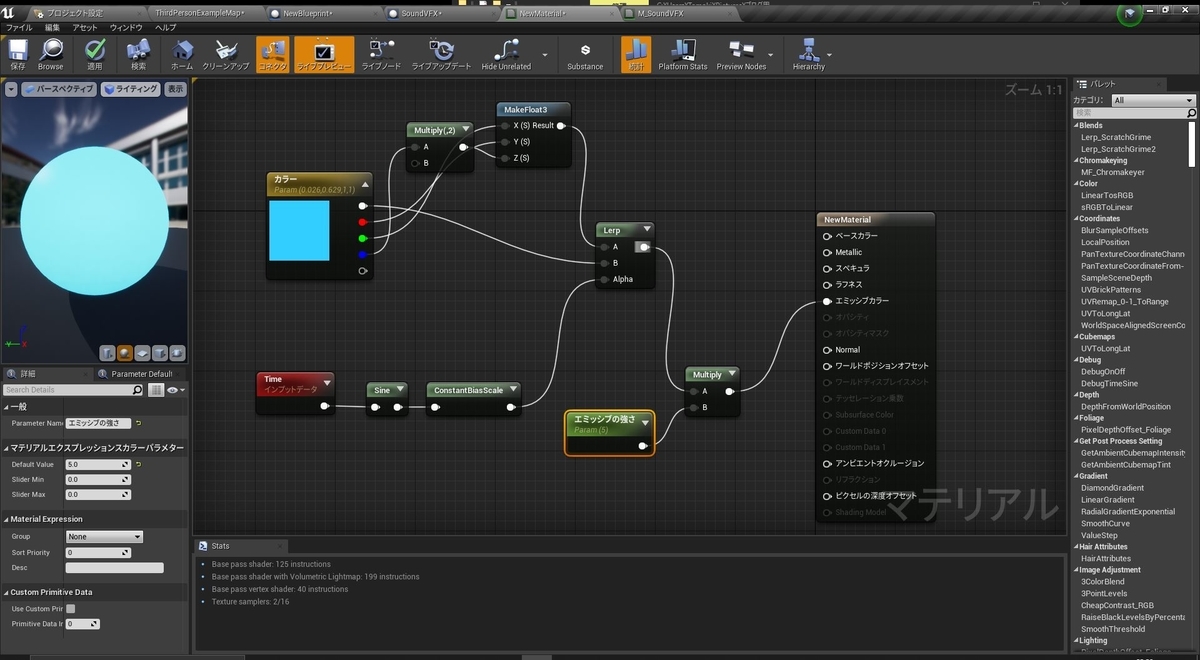Select the cube preview mesh icon
Image resolution: width=1200 pixels, height=660 pixels.
click(159, 352)
